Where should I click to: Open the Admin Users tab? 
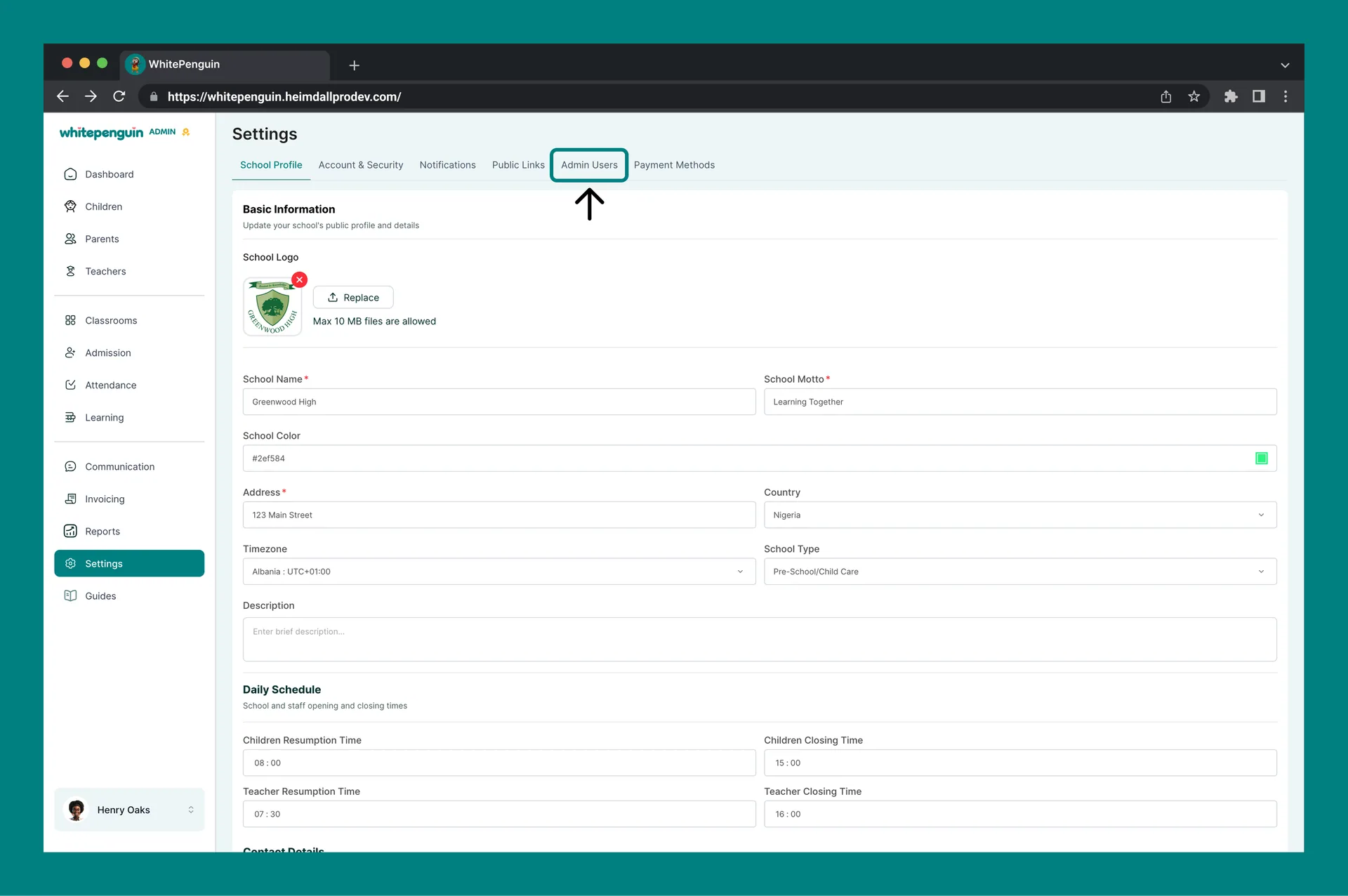pyautogui.click(x=589, y=165)
